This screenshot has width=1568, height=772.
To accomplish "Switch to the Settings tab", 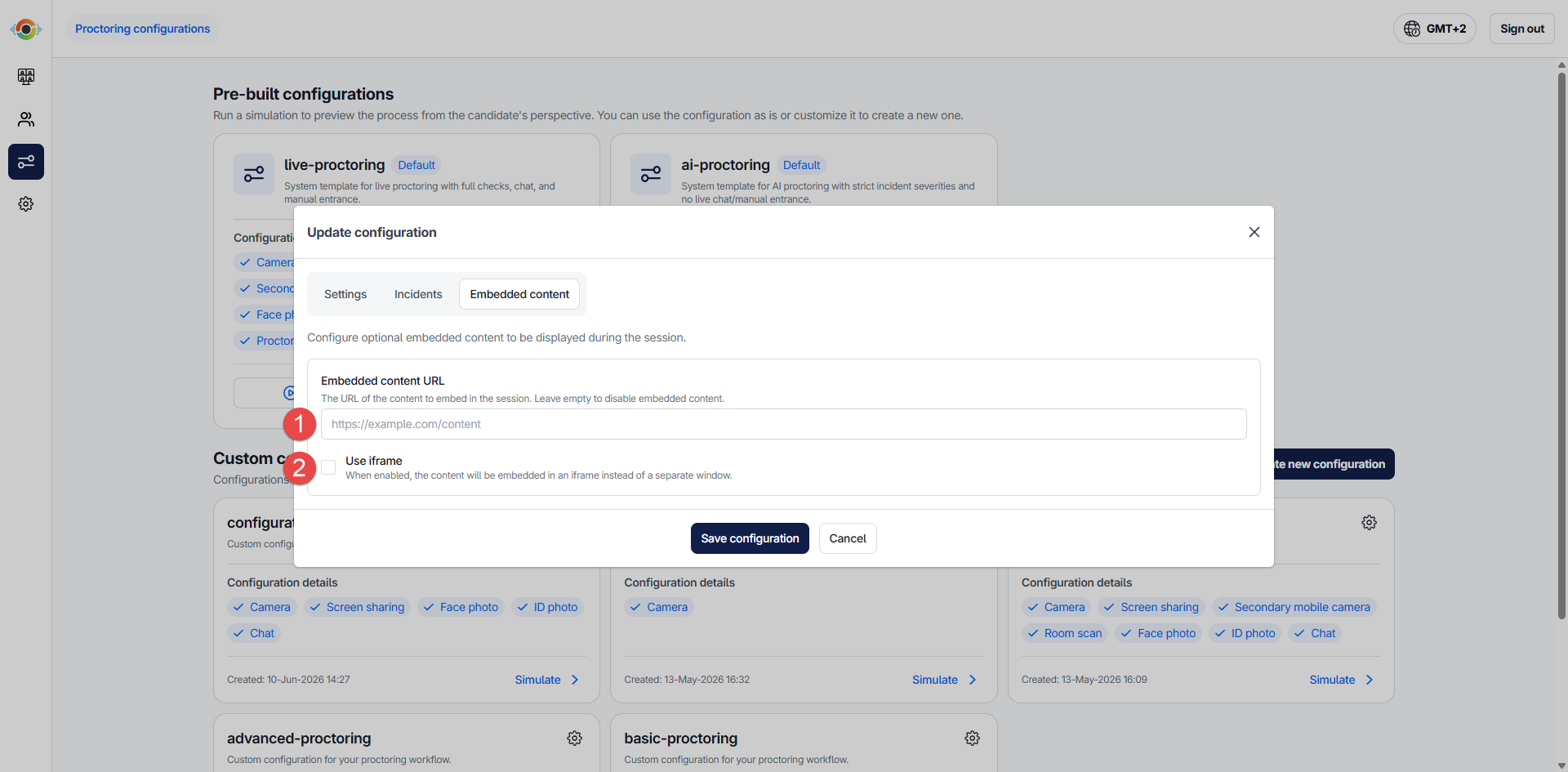I will click(x=345, y=294).
